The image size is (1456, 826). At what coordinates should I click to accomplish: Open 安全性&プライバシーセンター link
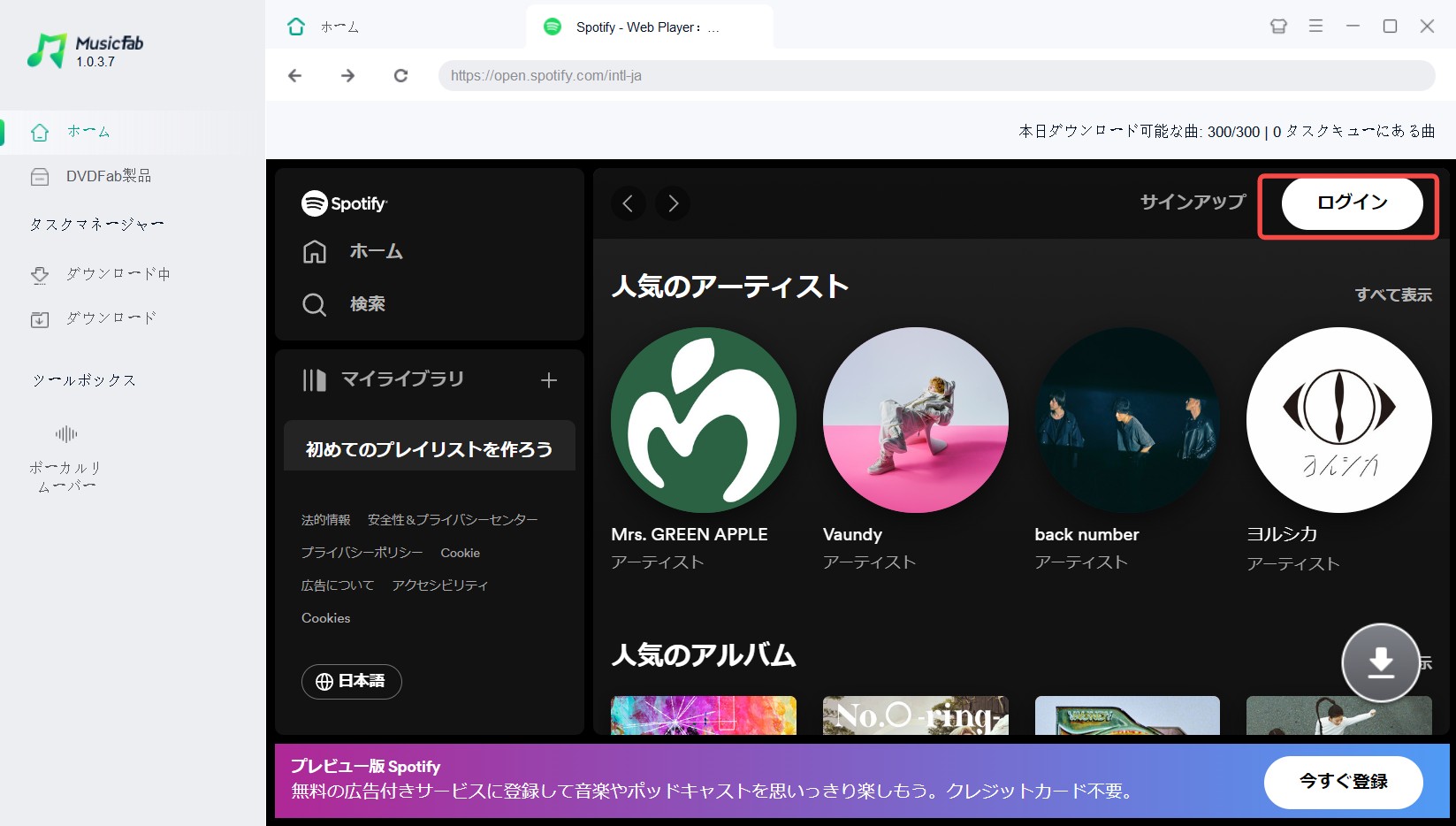[453, 520]
